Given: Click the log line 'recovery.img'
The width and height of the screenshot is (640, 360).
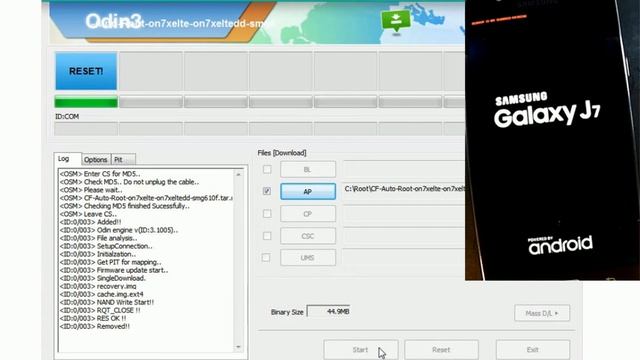Looking at the screenshot, I should click(98, 286).
